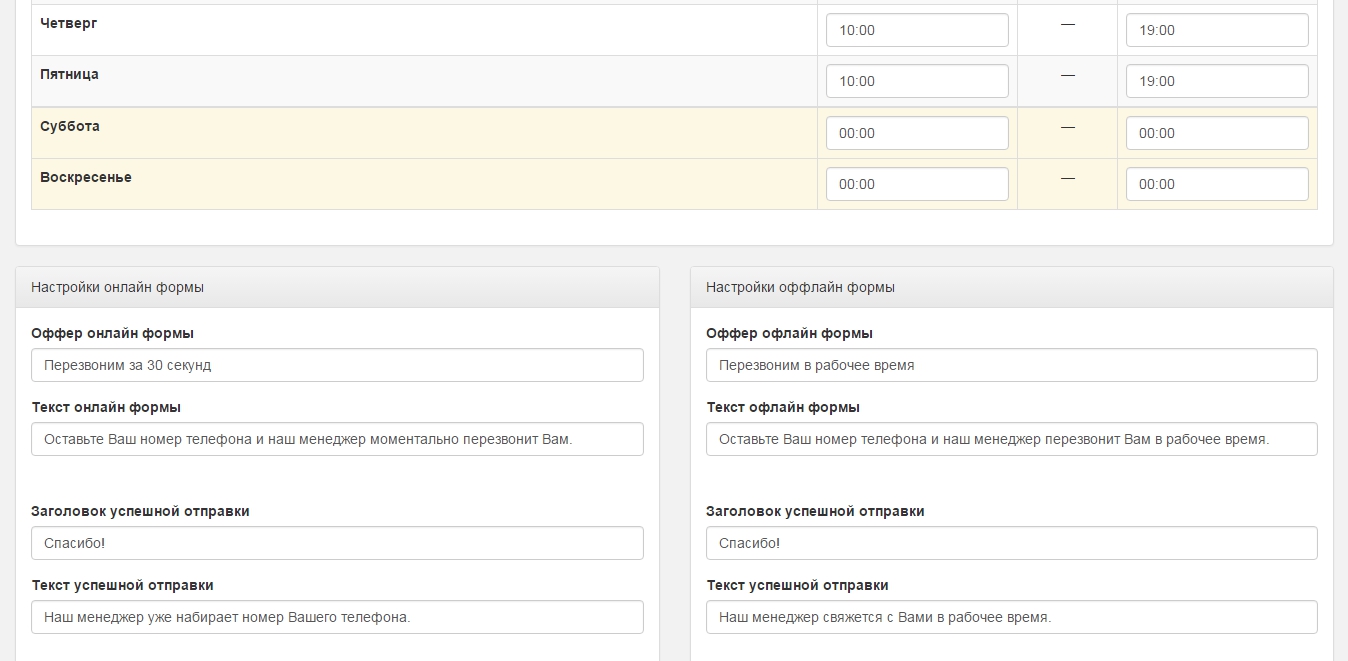Edit the Sunday end time field
Screen dimensions: 1348x661
tap(1217, 184)
